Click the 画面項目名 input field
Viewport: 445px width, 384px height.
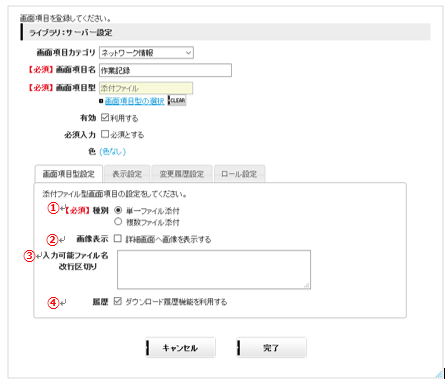[x=165, y=70]
